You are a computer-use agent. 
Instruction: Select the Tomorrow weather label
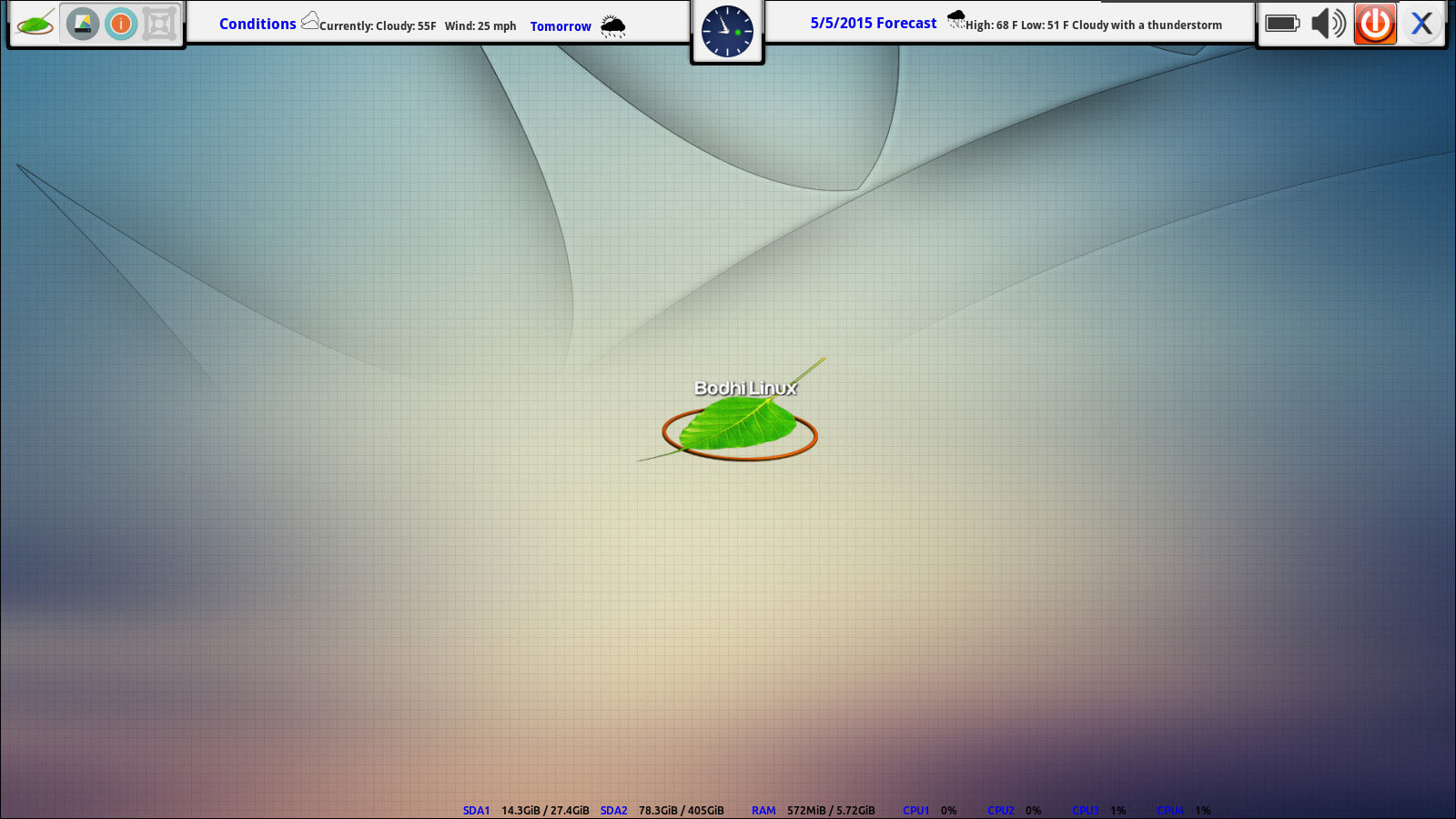point(560,26)
